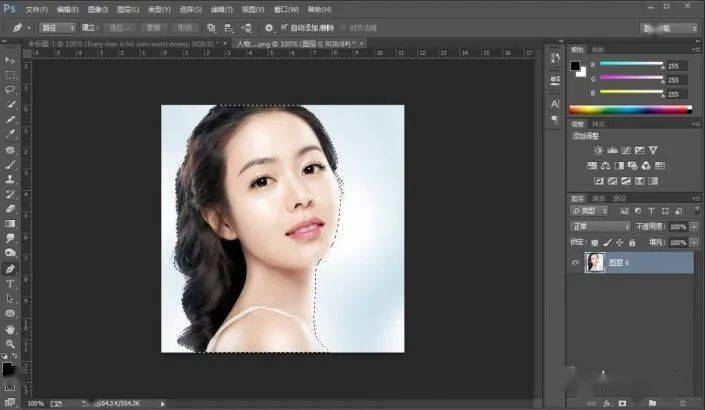Select the Eraser tool
The width and height of the screenshot is (705, 410).
tap(10, 209)
